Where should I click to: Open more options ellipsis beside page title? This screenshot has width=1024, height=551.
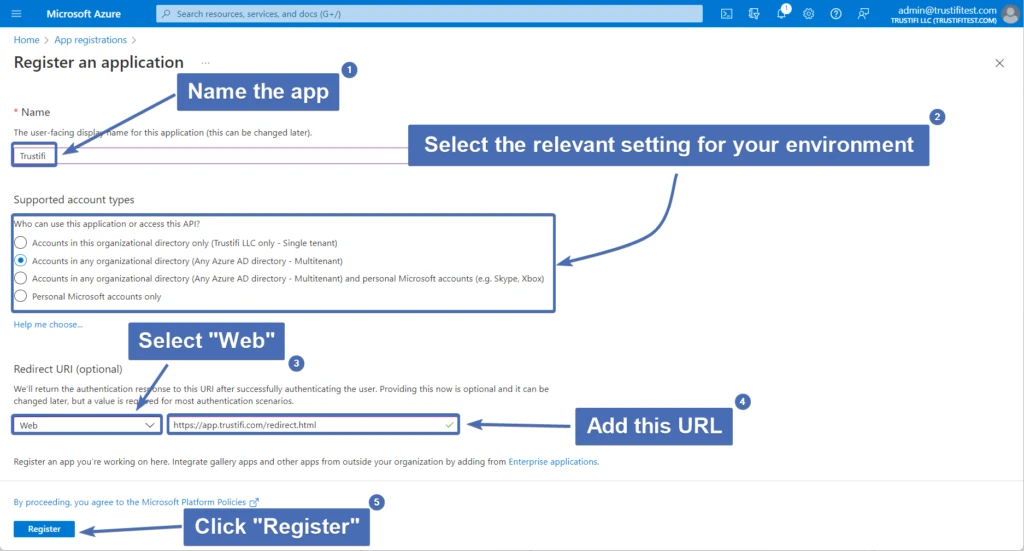coord(206,63)
